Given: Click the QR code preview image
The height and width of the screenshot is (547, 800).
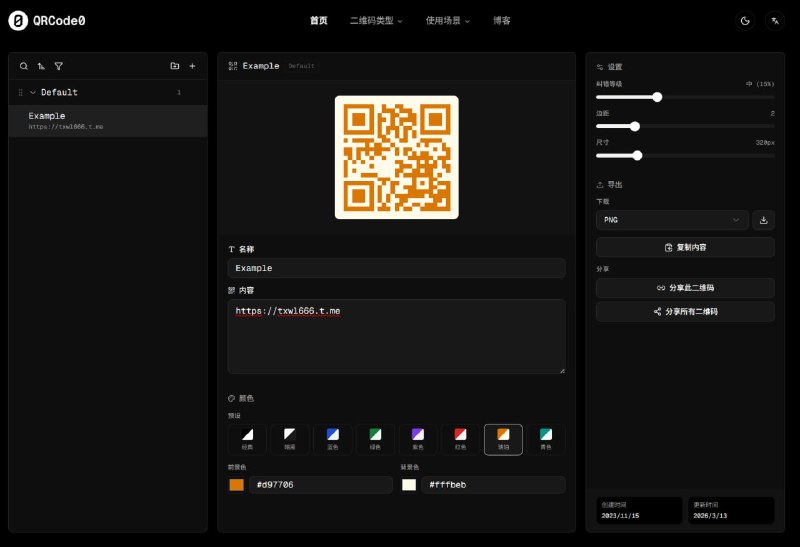Looking at the screenshot, I should coord(396,157).
